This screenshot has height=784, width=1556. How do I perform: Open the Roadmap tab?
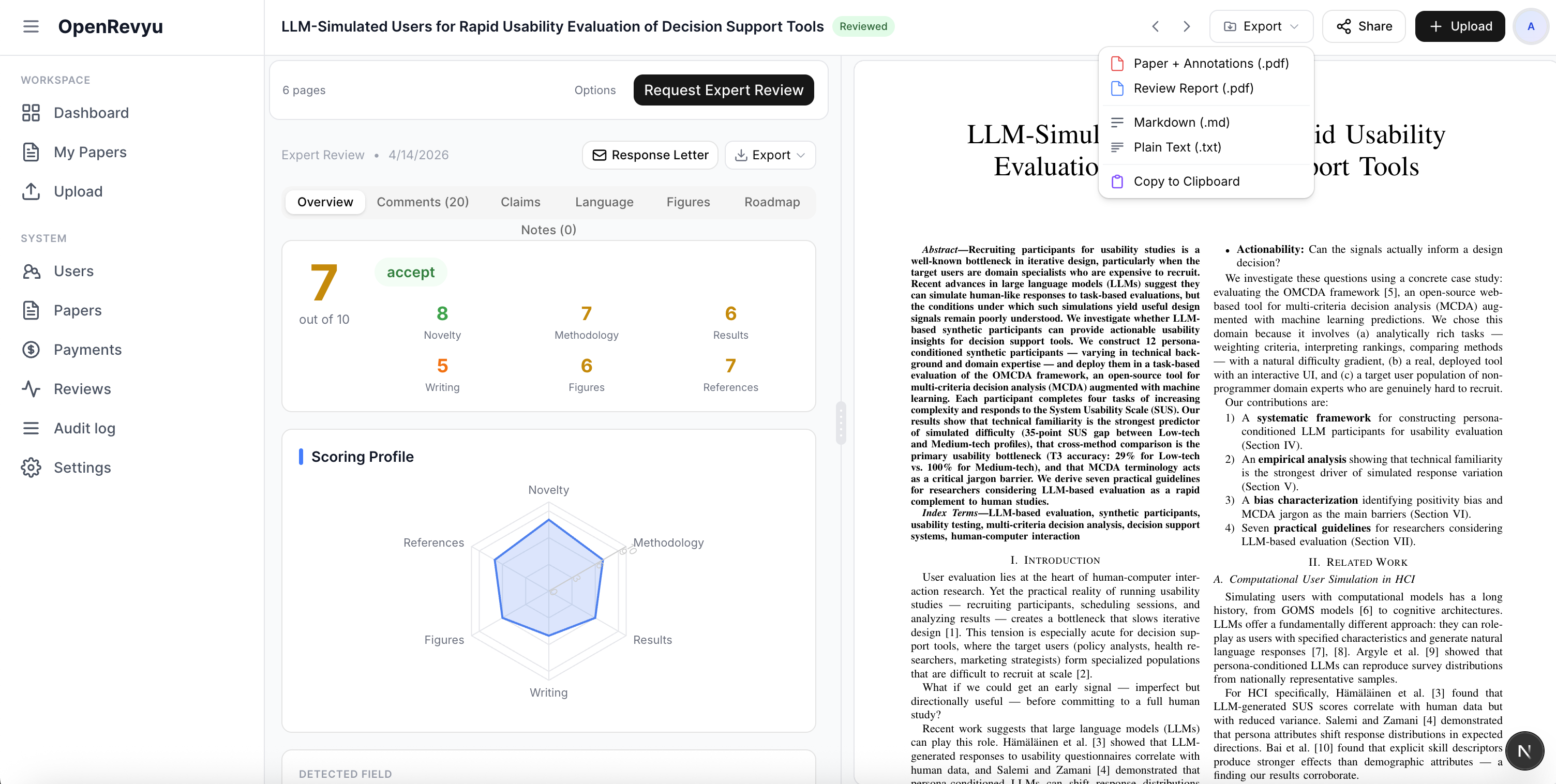click(772, 202)
